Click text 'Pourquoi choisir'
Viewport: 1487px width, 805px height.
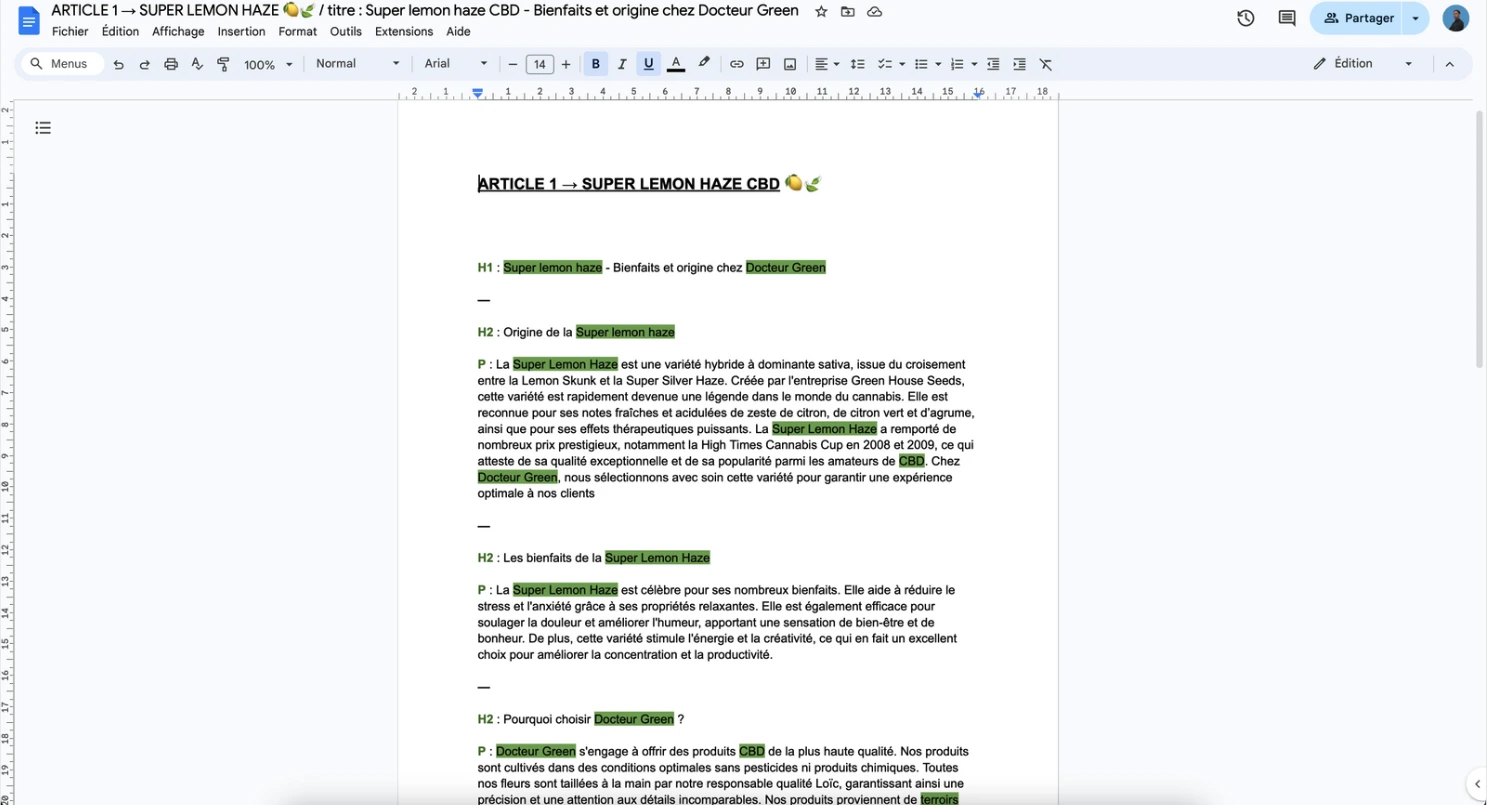[x=547, y=719]
